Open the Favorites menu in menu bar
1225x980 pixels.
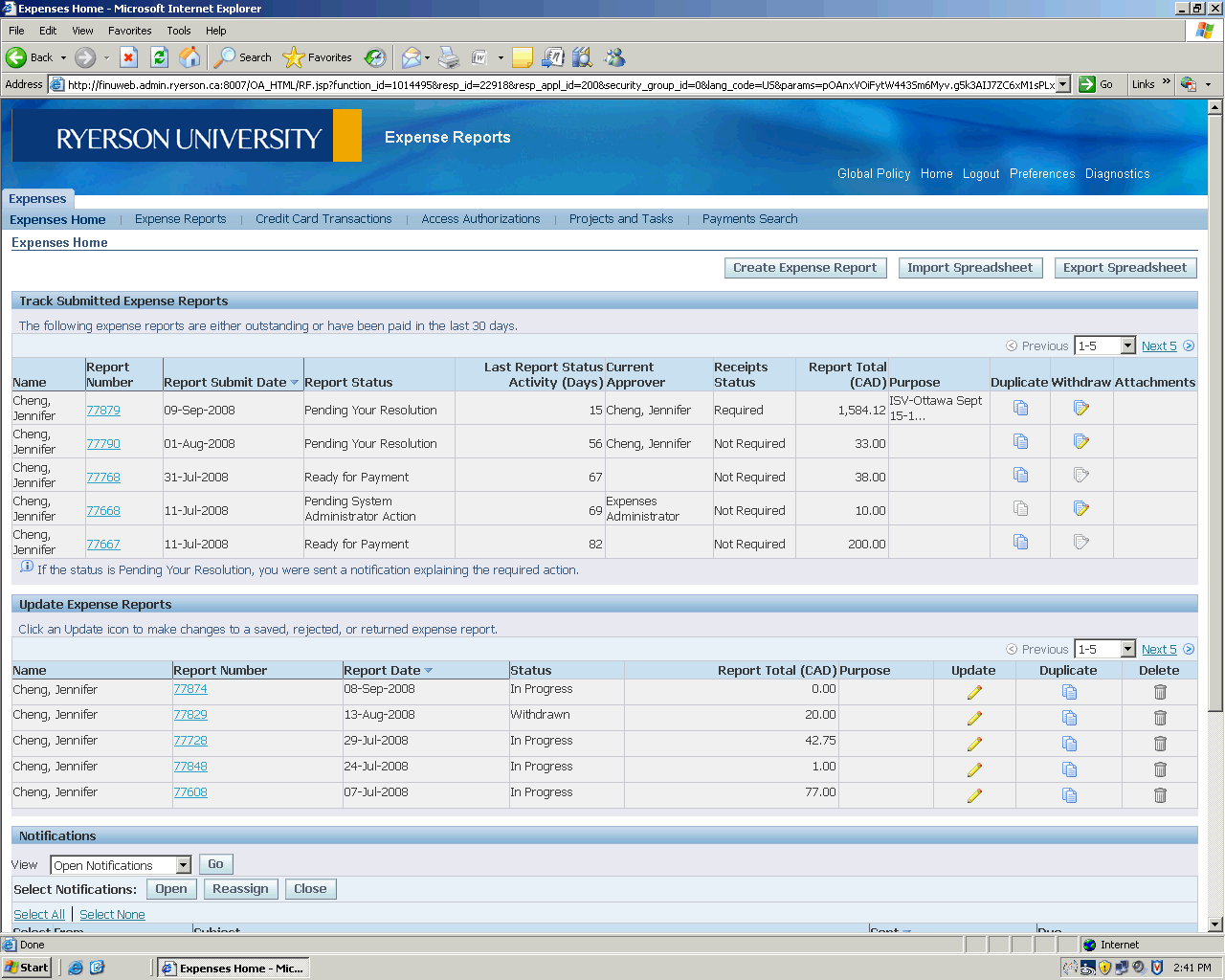[x=129, y=31]
